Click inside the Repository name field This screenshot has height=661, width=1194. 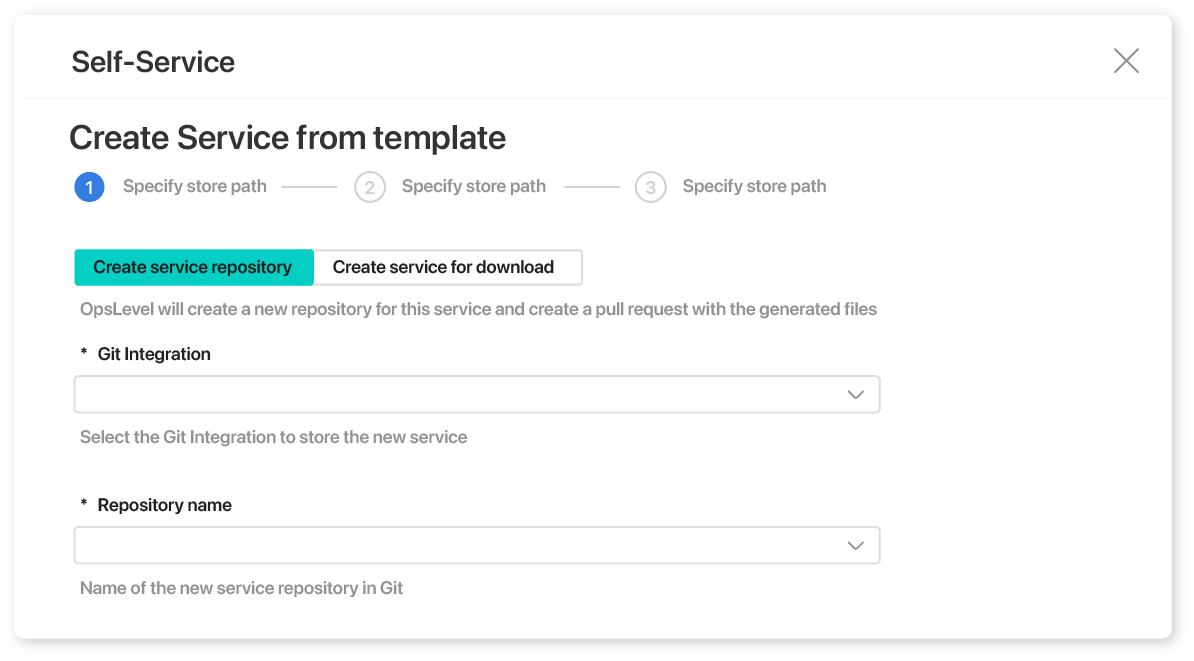tap(450, 545)
